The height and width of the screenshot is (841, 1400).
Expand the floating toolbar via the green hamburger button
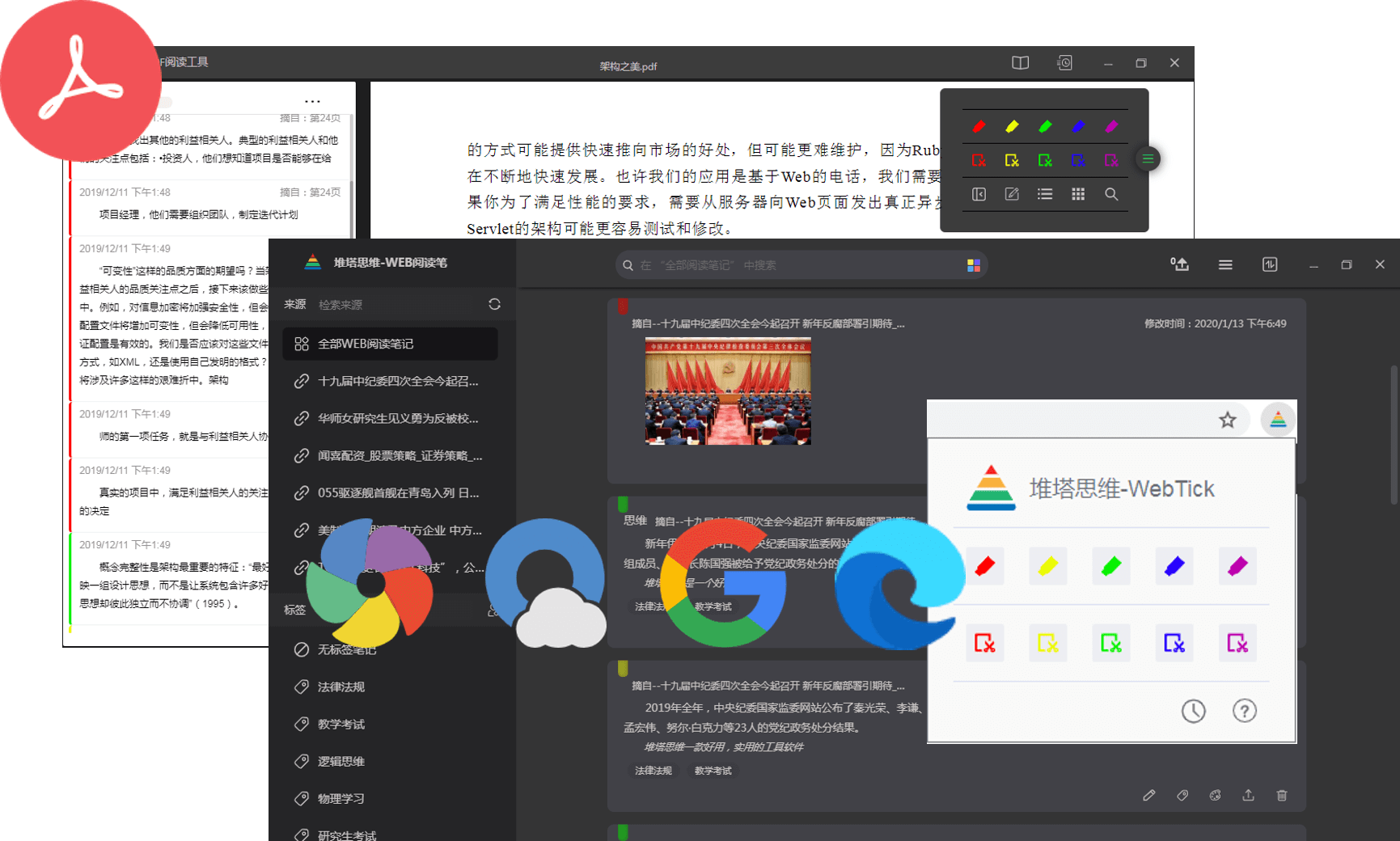[x=1148, y=159]
